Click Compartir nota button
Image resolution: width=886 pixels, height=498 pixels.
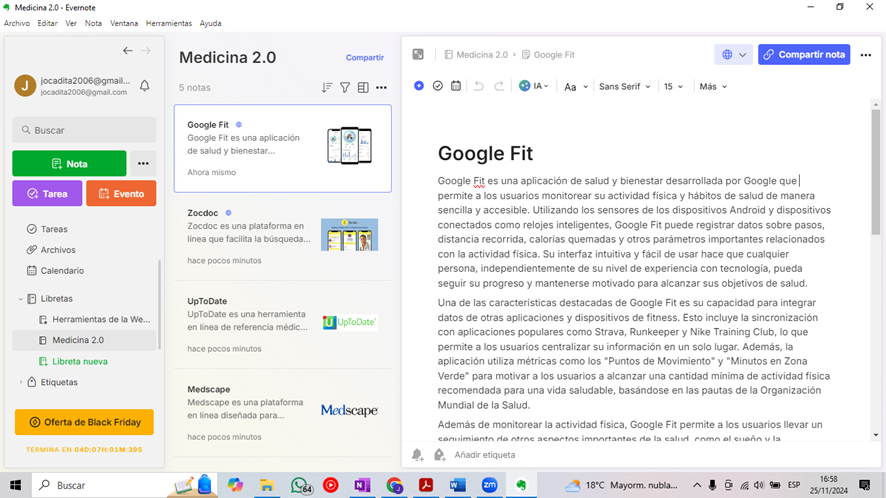pyautogui.click(x=804, y=55)
